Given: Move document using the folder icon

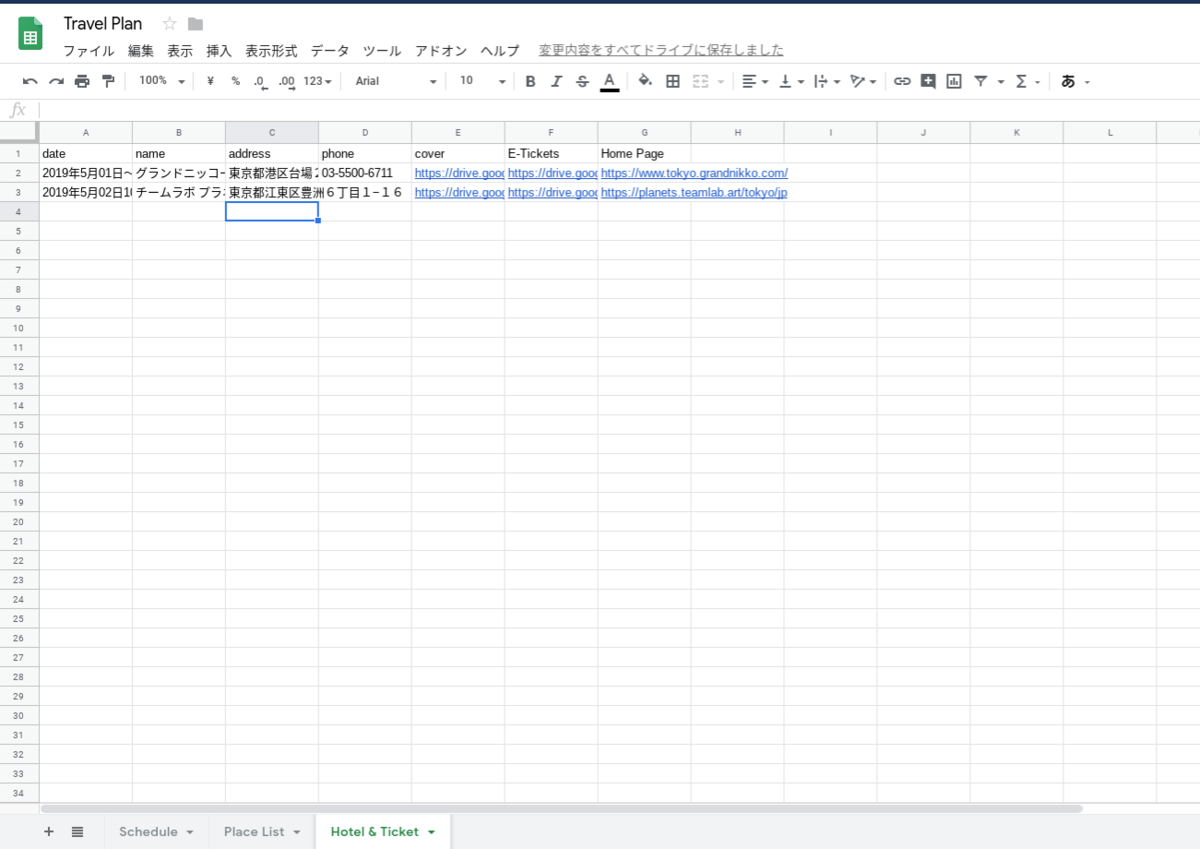Looking at the screenshot, I should click(195, 24).
